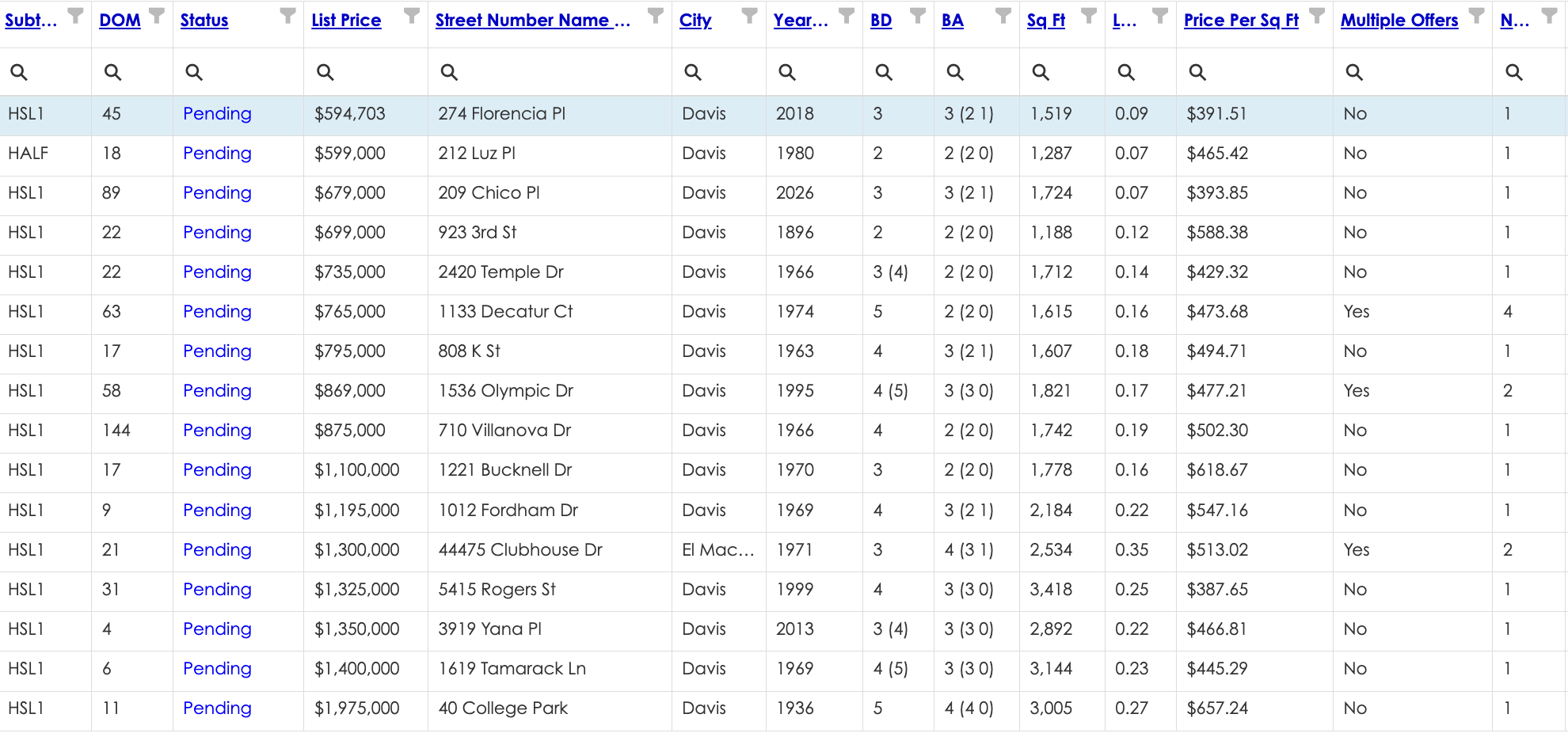Open the filter icon for Multiple Offers column
This screenshot has width=1568, height=733.
pos(1476,15)
